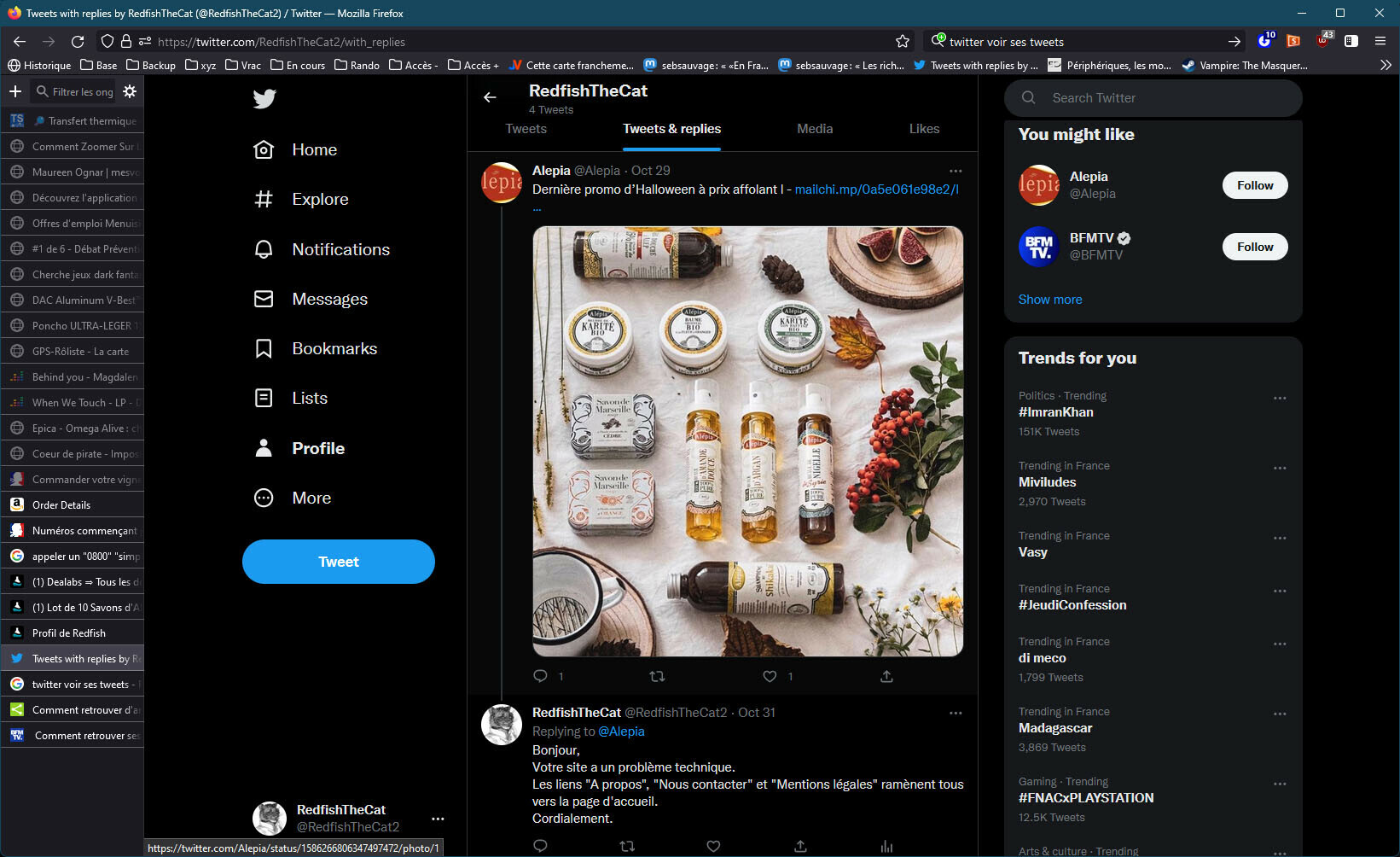Click the tab filter search box

point(73,91)
